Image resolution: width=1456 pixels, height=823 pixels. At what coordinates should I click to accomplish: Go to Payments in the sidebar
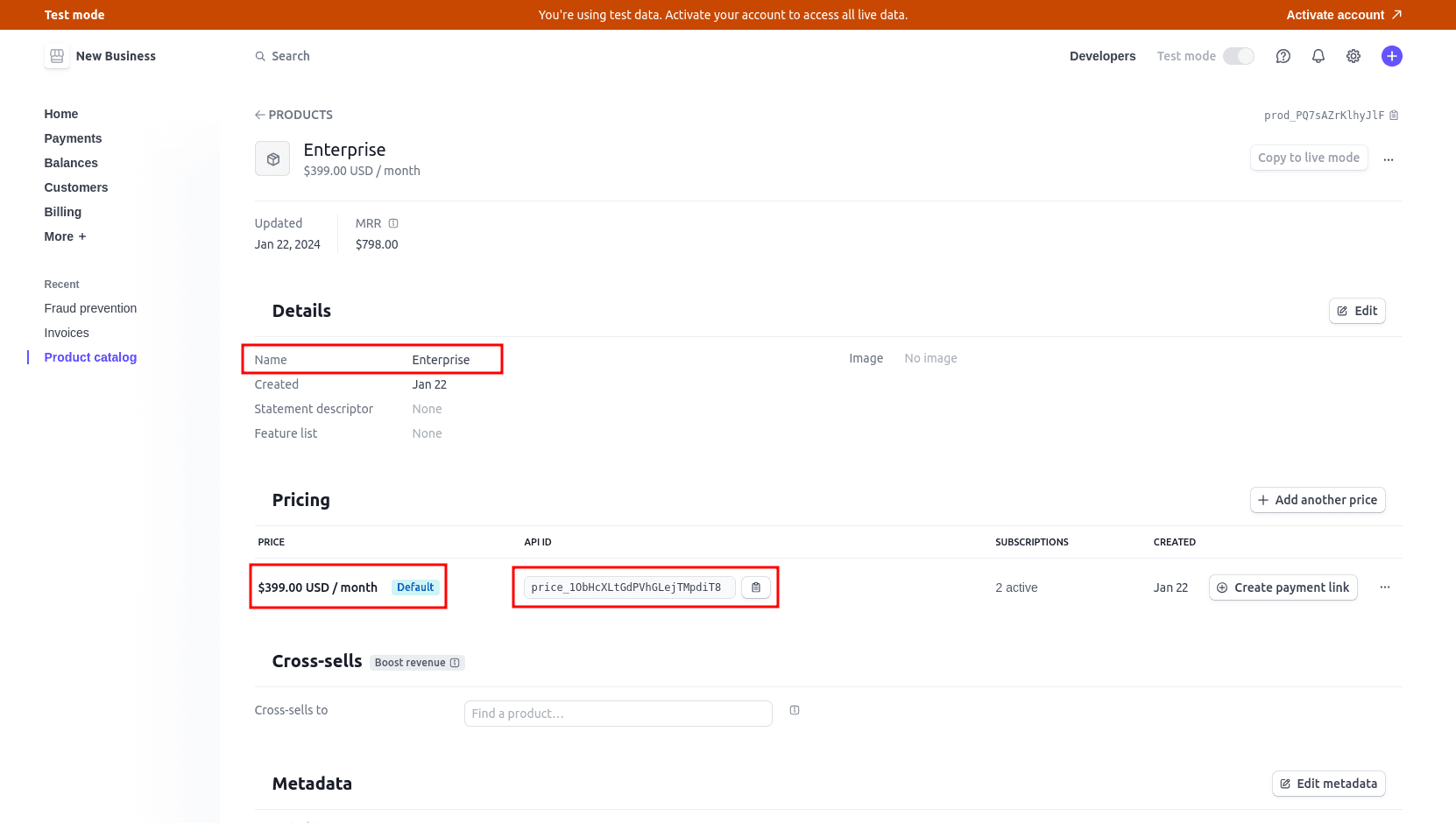tap(73, 138)
